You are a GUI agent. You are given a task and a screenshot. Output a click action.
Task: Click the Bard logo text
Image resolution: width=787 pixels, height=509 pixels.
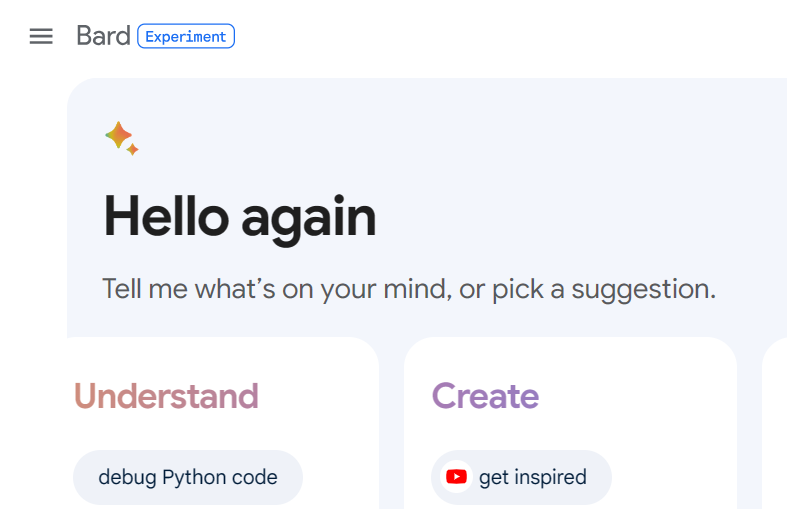[103, 36]
